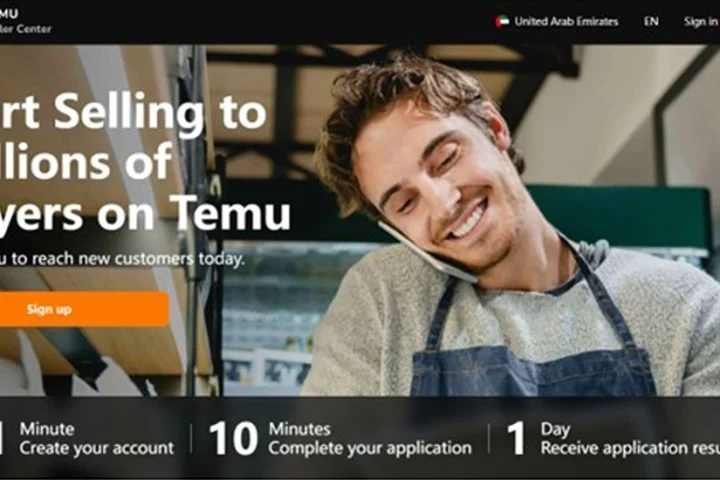Click the 'llions of' headline line
Viewport: 720px width, 480px height.
(x=85, y=161)
